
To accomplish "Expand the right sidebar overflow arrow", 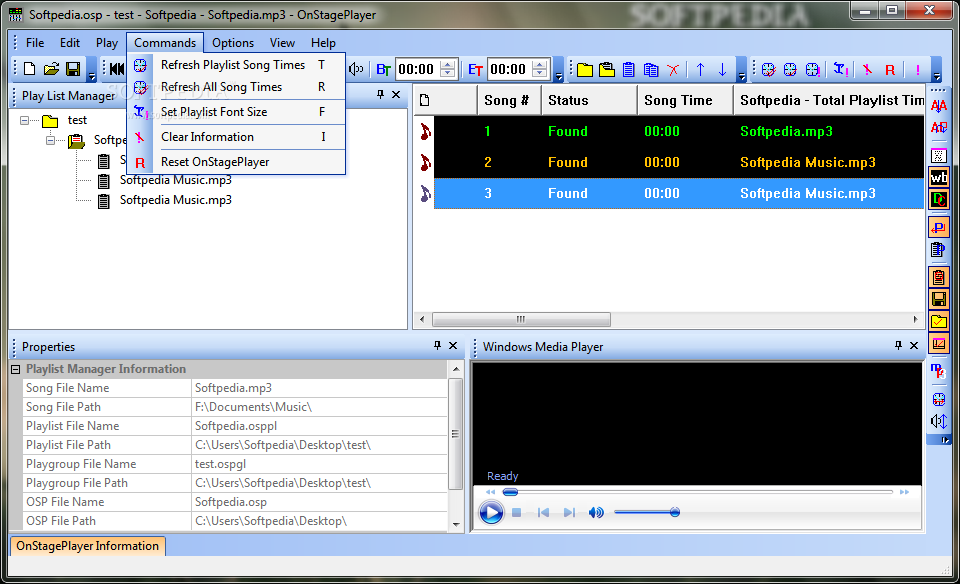I will pyautogui.click(x=945, y=440).
